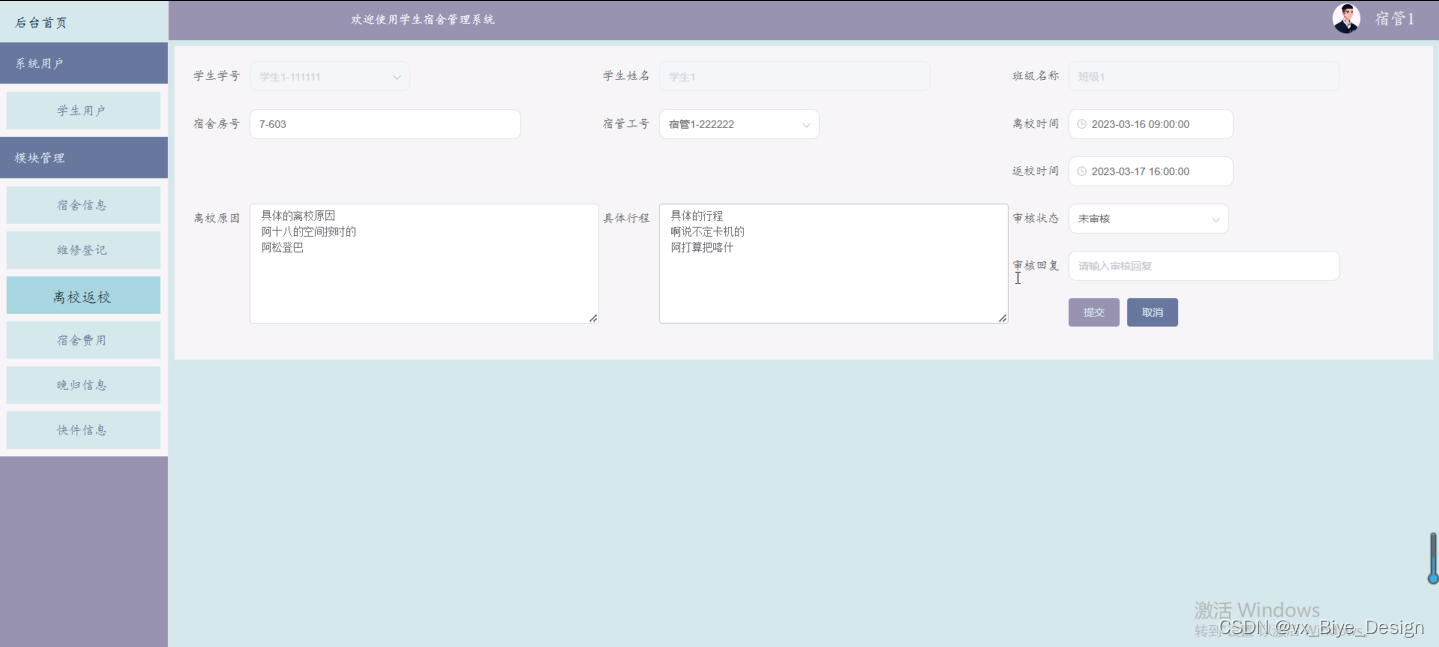1439x647 pixels.
Task: Expand the 宿管工号 dropdown
Action: tap(739, 124)
